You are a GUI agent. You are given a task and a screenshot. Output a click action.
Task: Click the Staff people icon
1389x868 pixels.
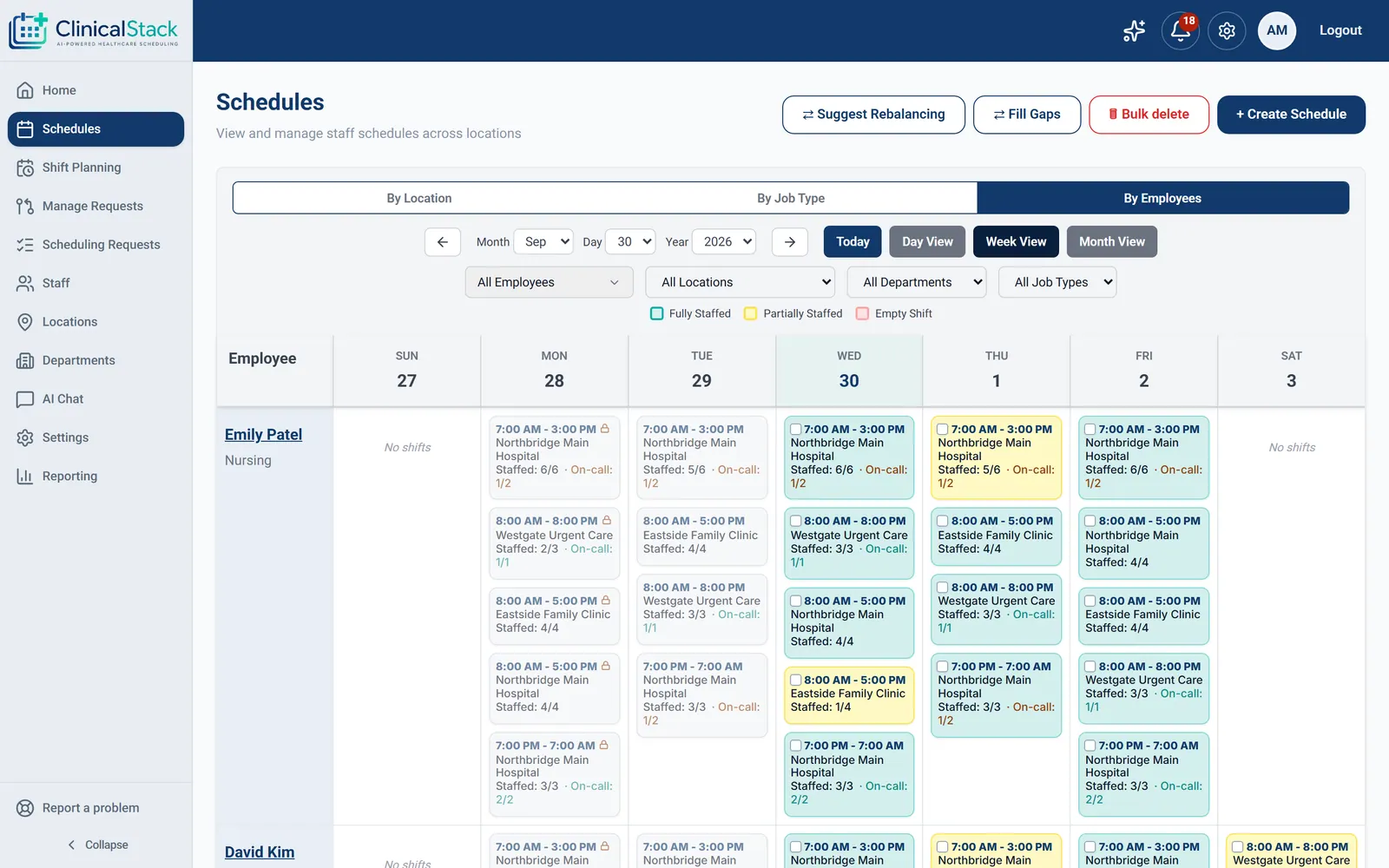25,283
